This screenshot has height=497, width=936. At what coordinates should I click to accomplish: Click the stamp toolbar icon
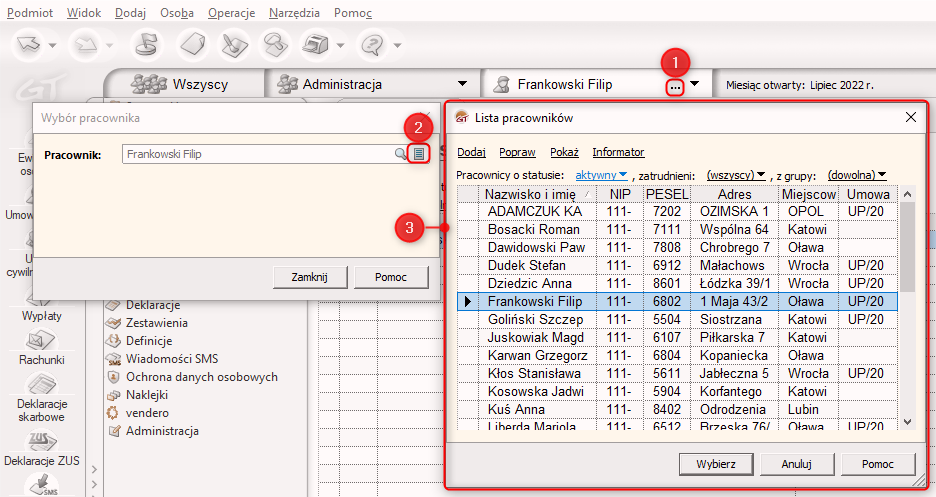(x=146, y=45)
